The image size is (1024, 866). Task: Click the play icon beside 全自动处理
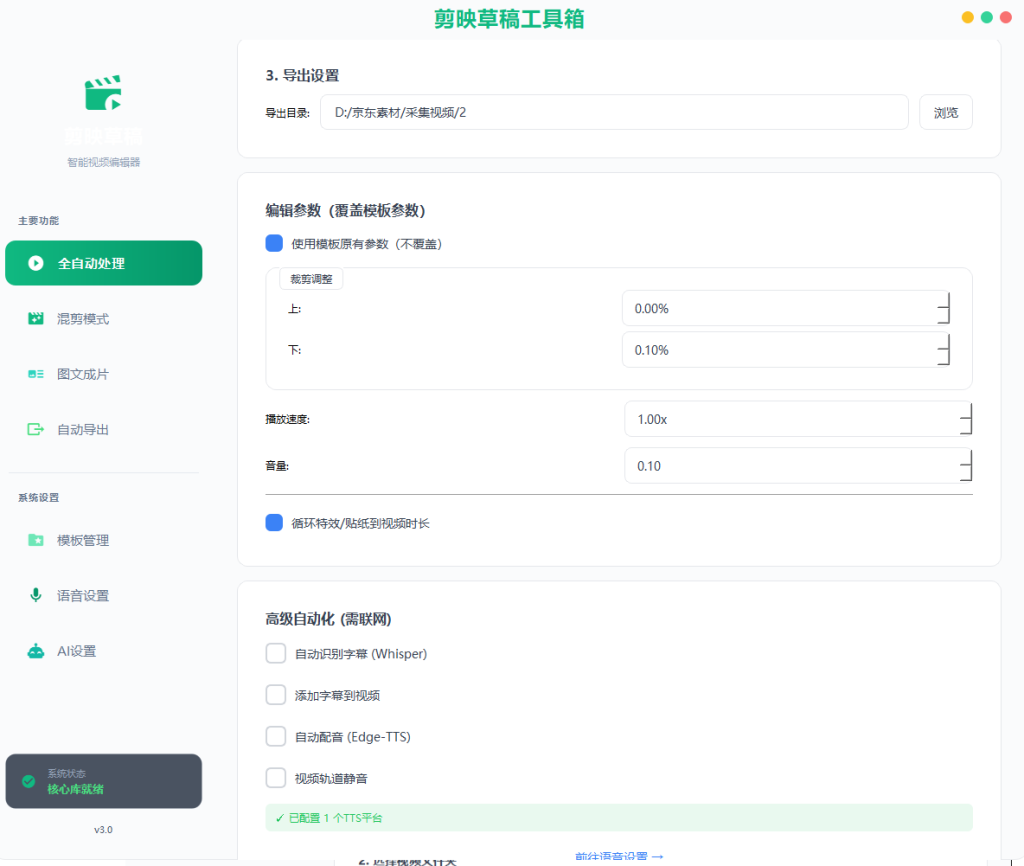[x=36, y=263]
